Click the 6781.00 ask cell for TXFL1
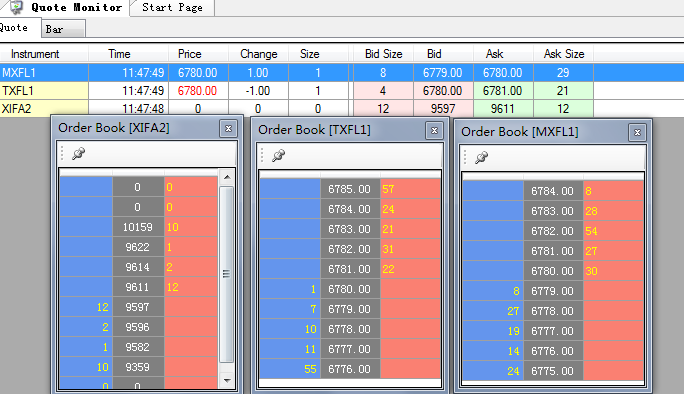Viewport: 684px width, 394px height. click(x=503, y=91)
